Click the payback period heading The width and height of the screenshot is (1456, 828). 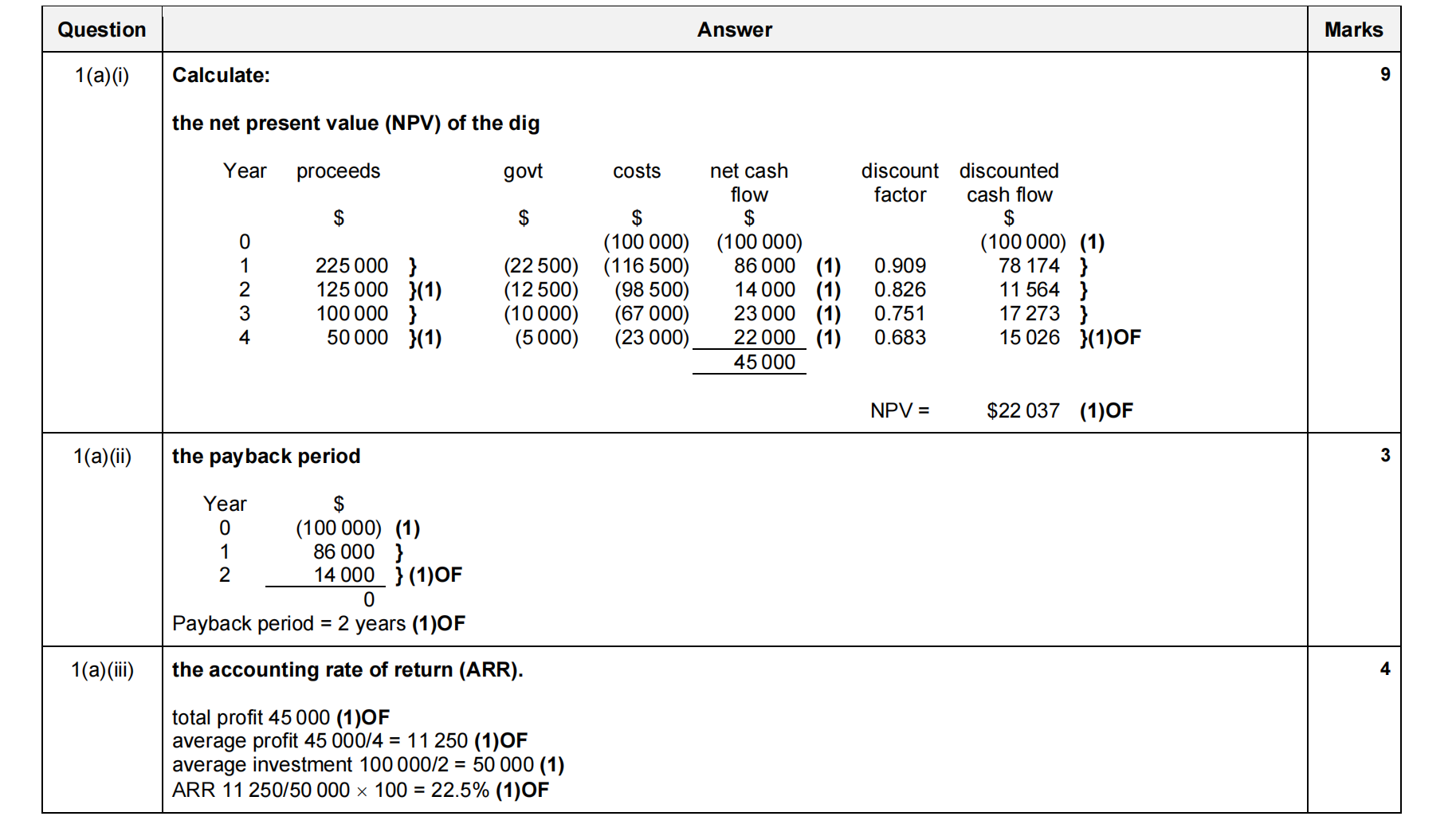(266, 457)
